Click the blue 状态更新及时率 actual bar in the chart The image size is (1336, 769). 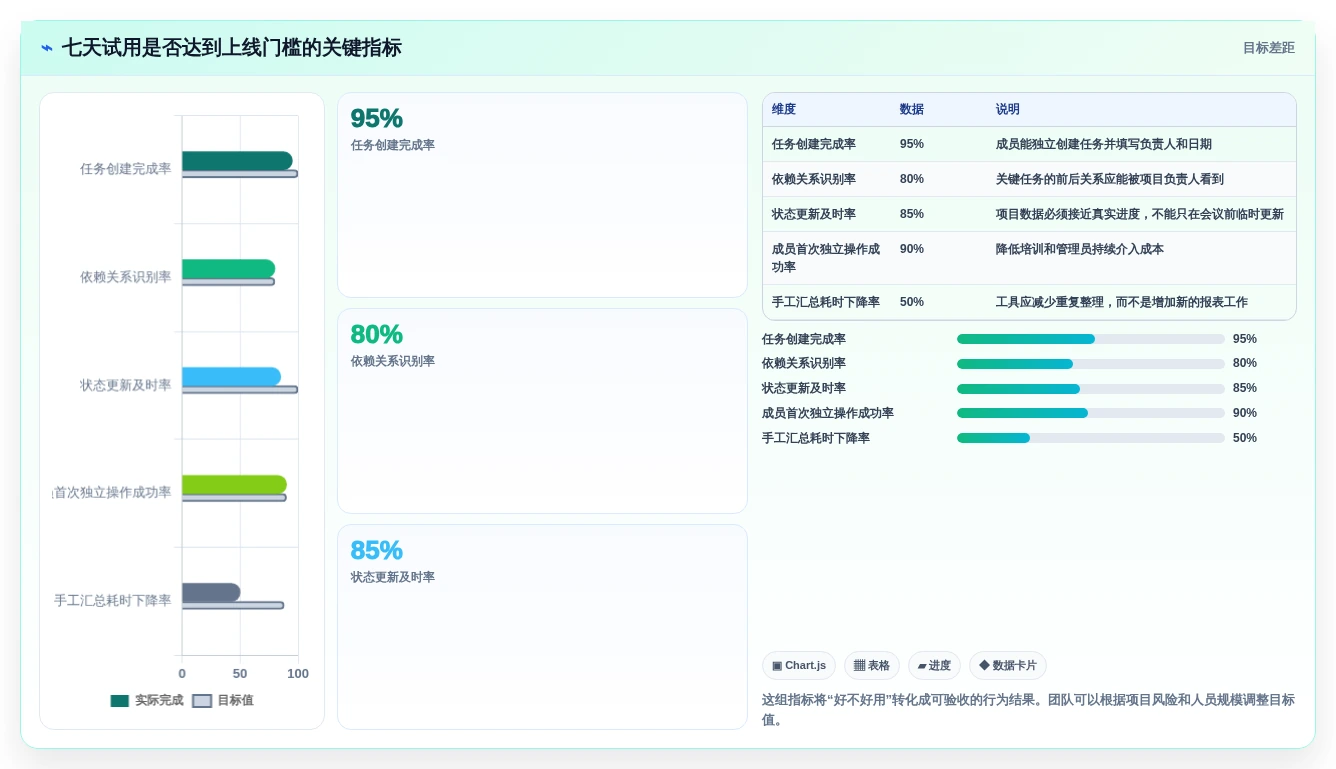(231, 377)
